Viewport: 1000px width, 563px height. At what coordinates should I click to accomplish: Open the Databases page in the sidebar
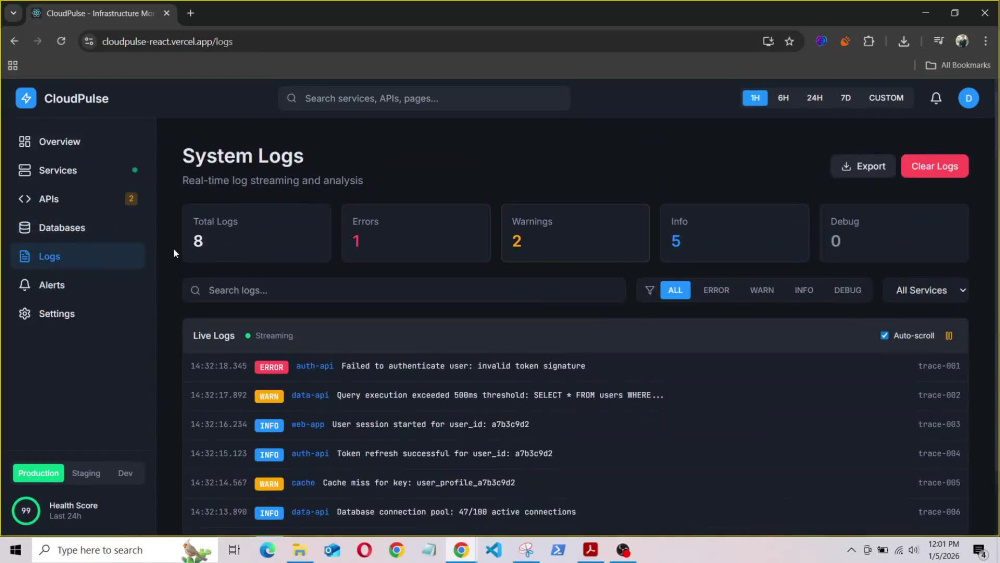click(78, 228)
